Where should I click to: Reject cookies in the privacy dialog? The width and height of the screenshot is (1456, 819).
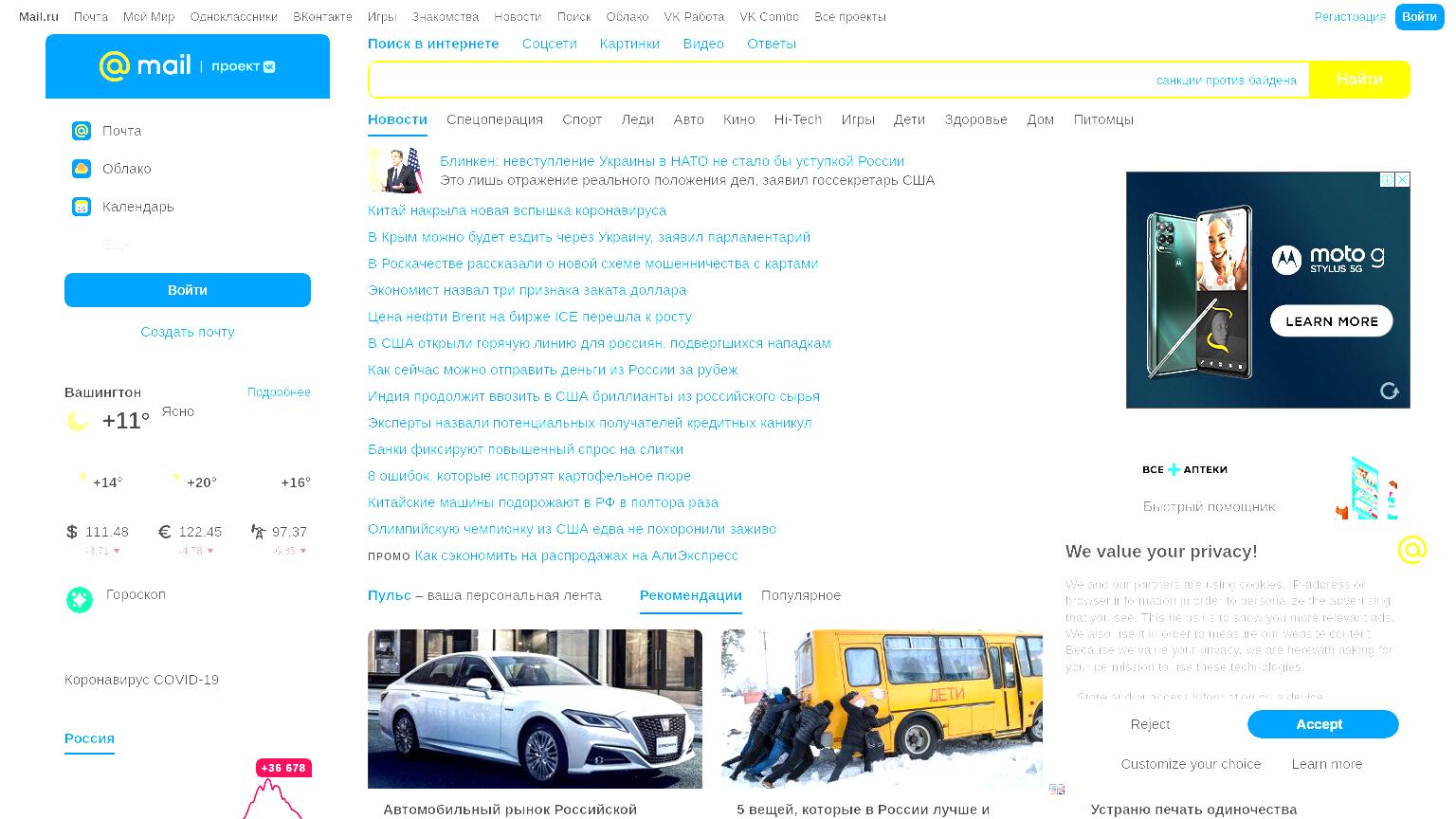(1150, 724)
